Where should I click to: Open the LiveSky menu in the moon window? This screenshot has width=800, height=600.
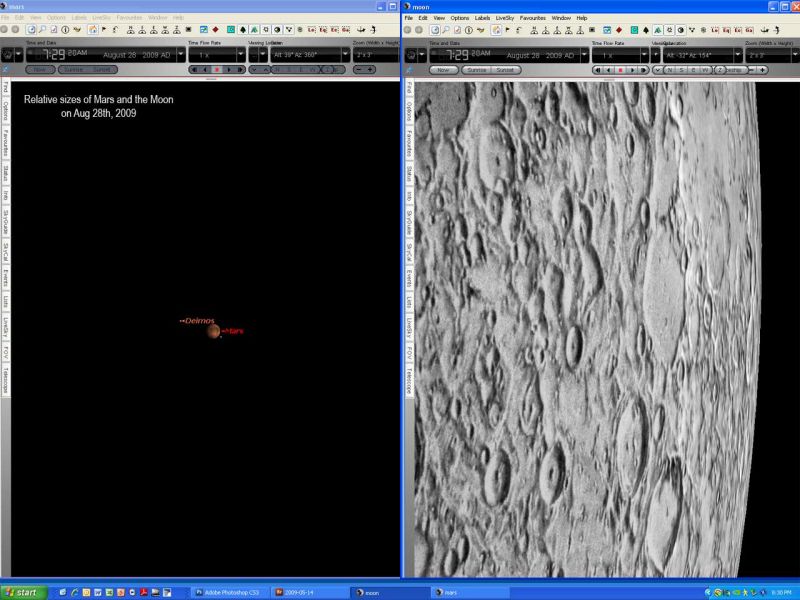505,18
